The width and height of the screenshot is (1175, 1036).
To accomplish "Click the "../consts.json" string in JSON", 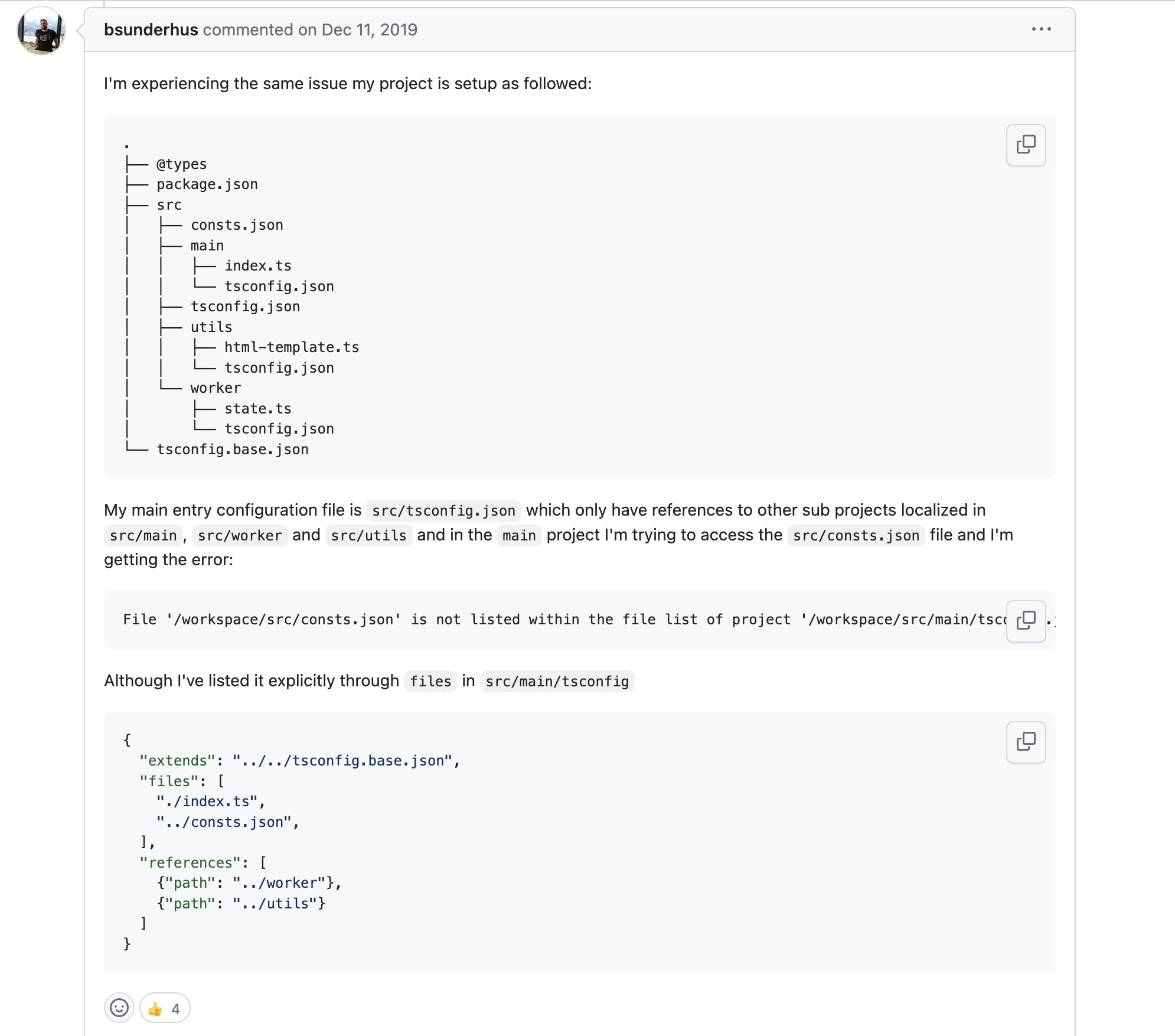I will point(224,822).
